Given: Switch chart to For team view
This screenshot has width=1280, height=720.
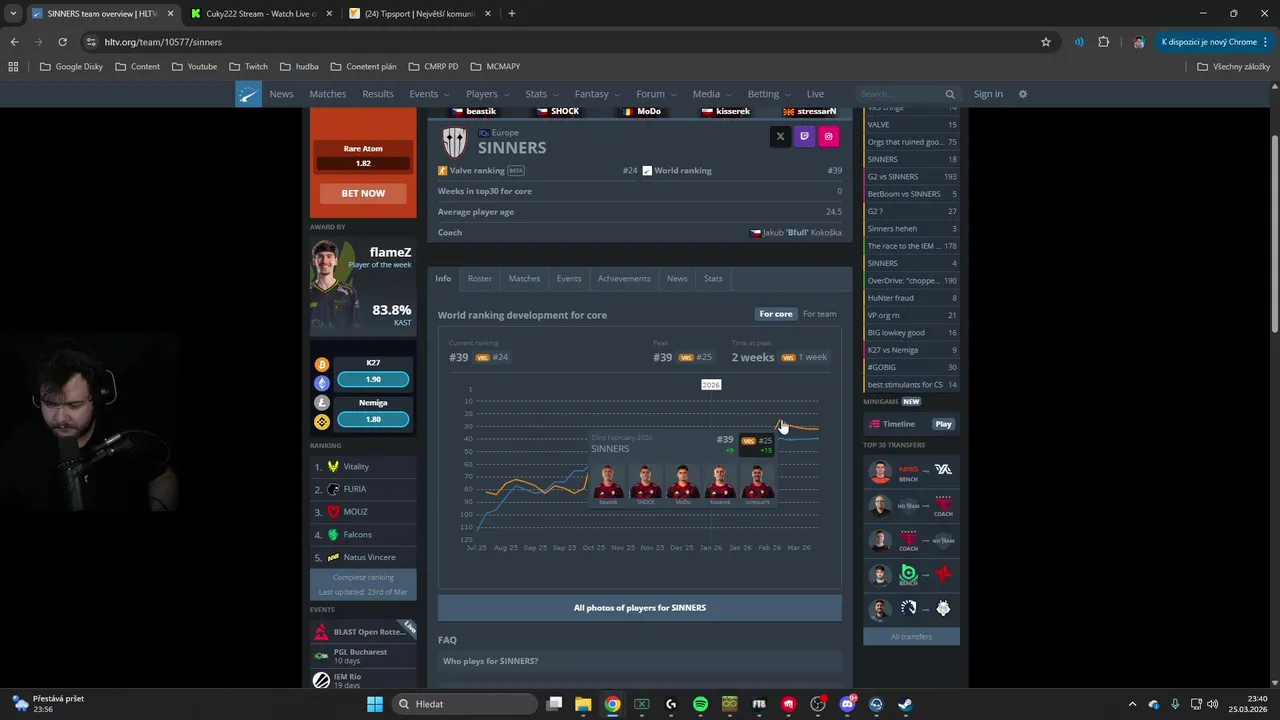Looking at the screenshot, I should tap(820, 314).
